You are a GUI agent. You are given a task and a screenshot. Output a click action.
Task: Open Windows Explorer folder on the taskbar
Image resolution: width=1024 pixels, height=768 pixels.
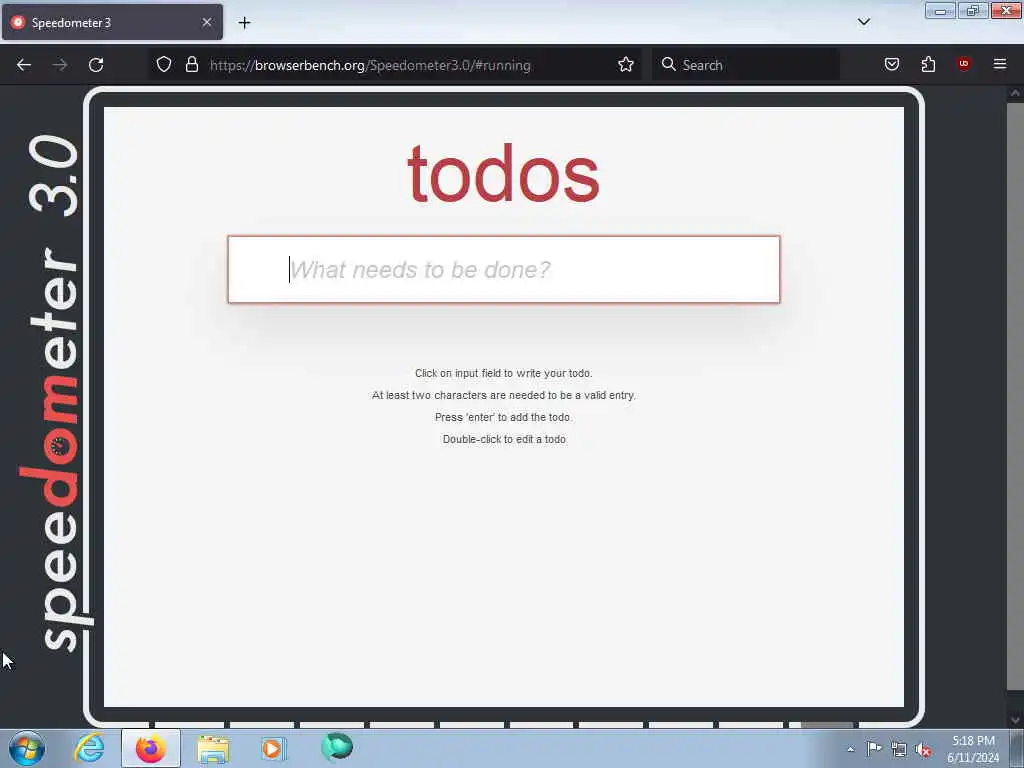(213, 748)
